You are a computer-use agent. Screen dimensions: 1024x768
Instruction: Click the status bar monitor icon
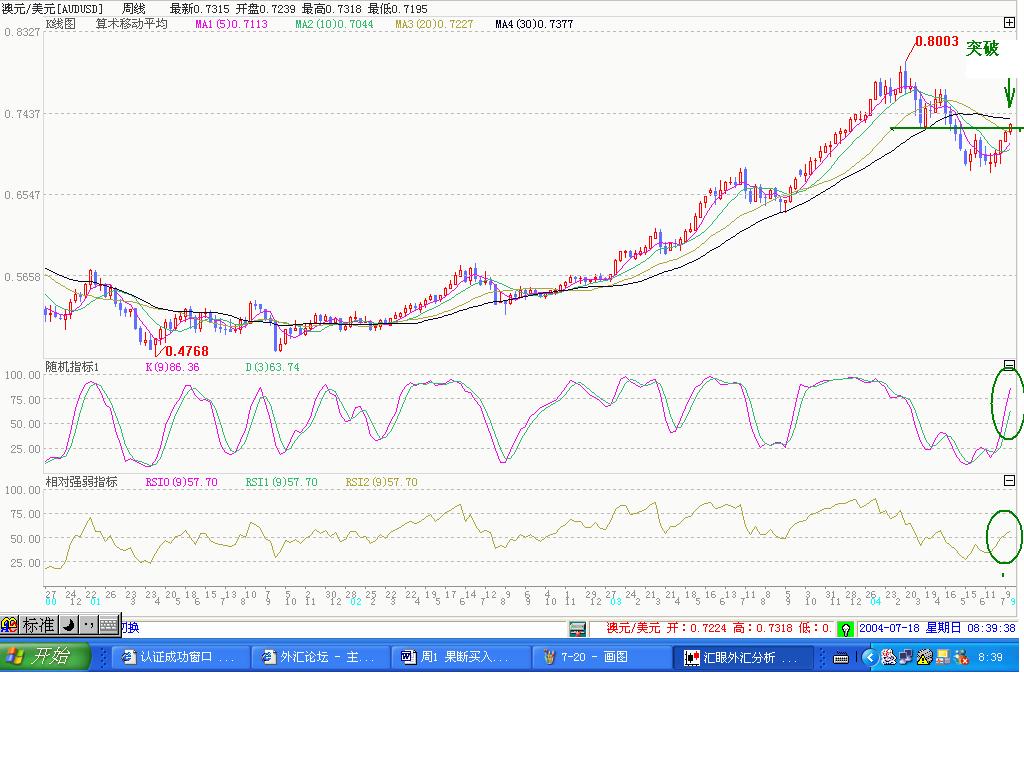point(577,629)
